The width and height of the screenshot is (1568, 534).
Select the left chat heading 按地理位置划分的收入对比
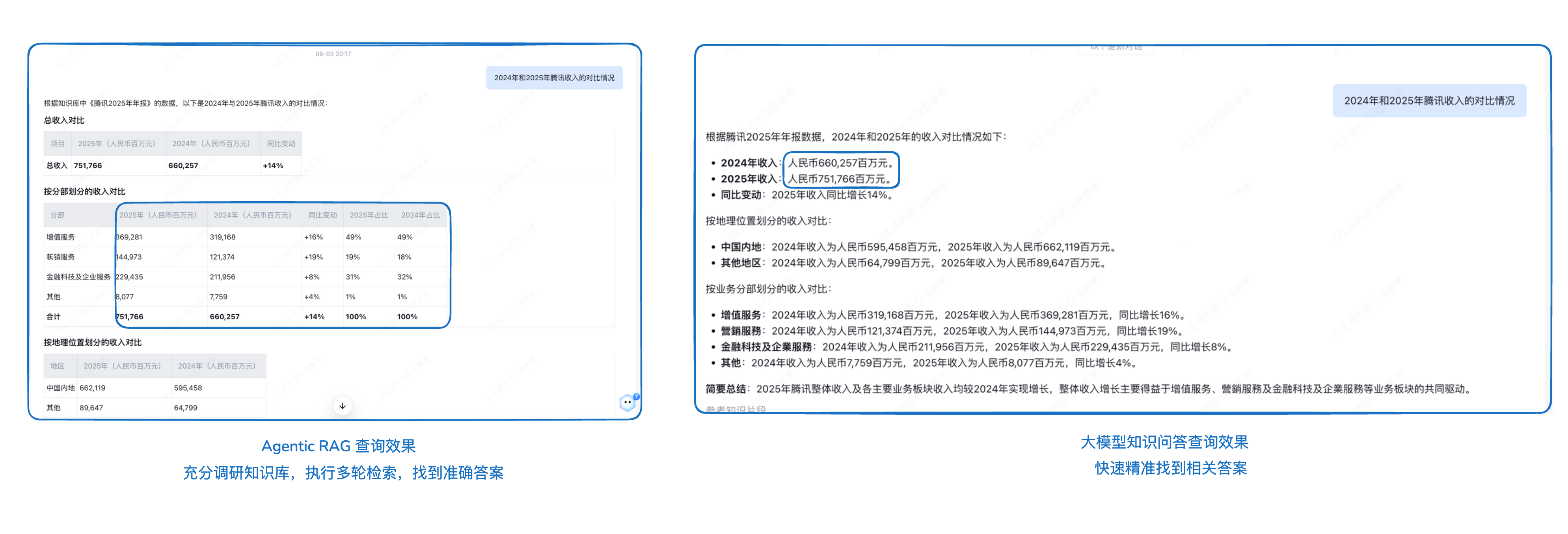[93, 343]
